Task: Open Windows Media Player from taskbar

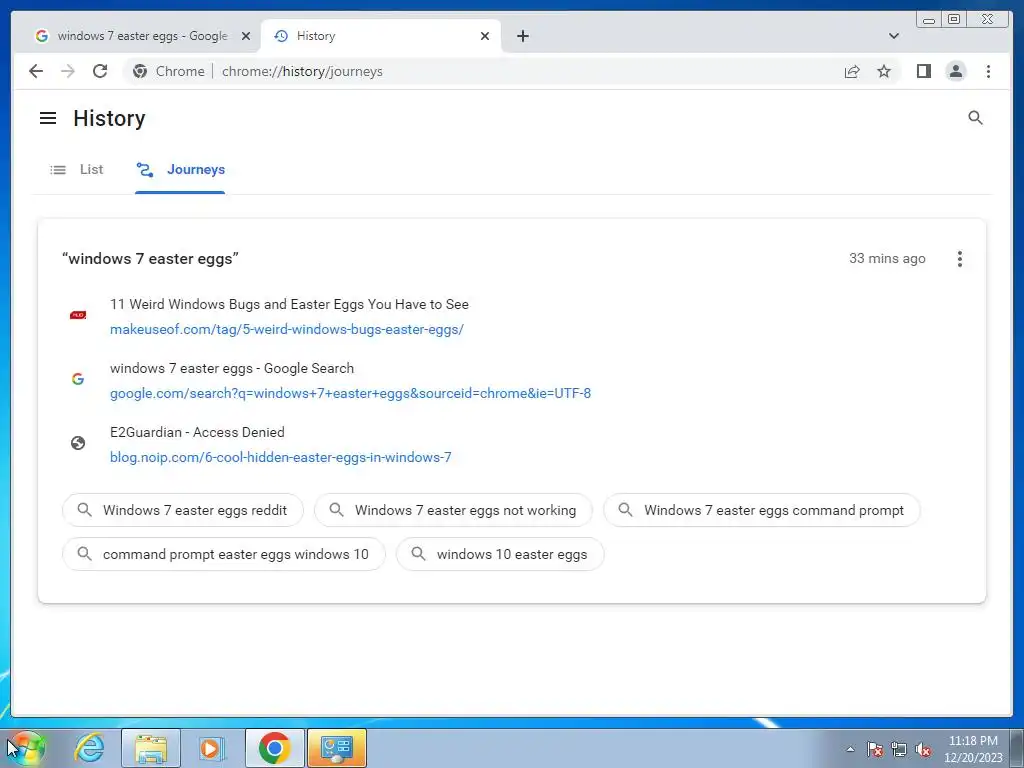Action: (x=212, y=748)
